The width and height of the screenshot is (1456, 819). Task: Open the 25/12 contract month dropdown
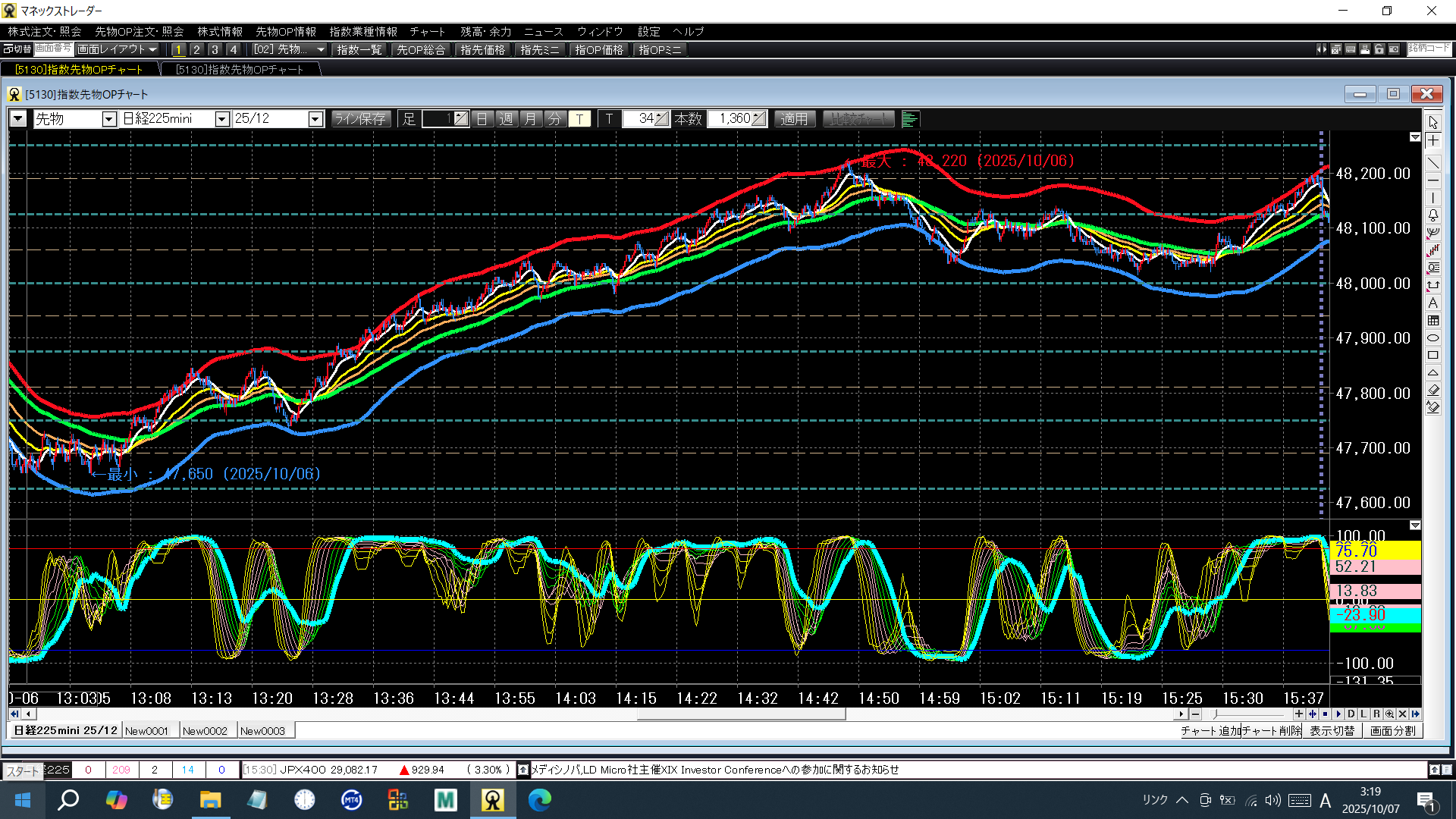coord(315,119)
